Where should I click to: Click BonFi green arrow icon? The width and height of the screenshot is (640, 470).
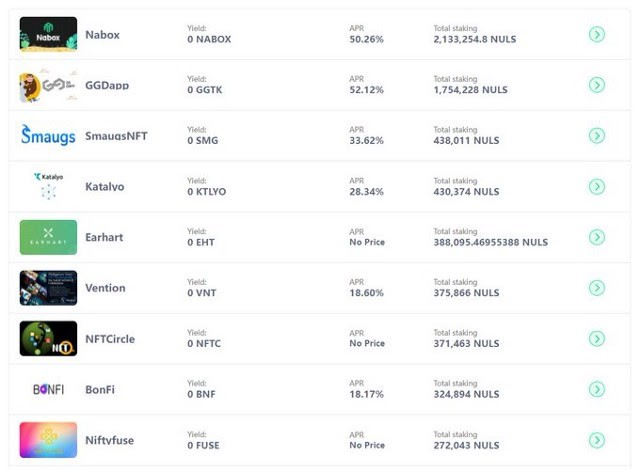tap(597, 389)
